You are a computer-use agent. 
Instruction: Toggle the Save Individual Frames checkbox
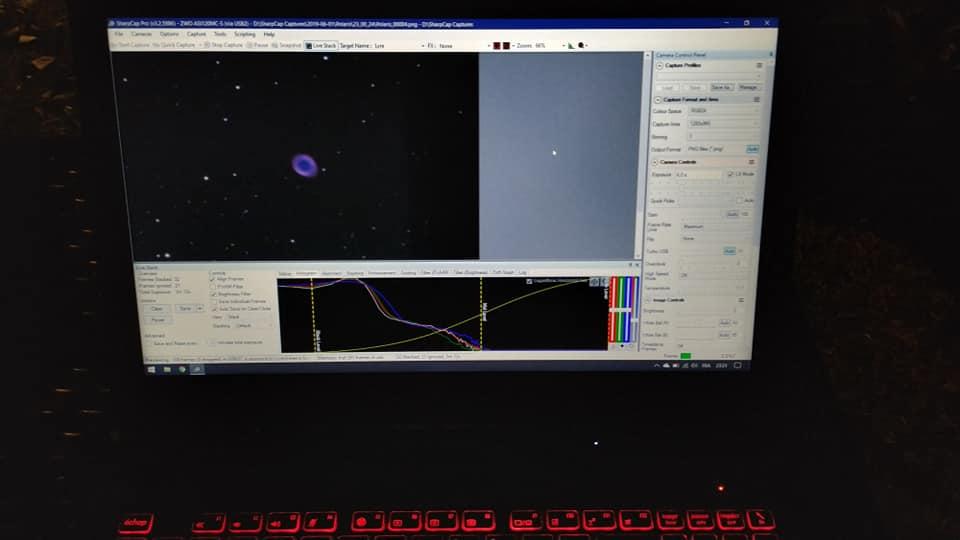click(214, 302)
